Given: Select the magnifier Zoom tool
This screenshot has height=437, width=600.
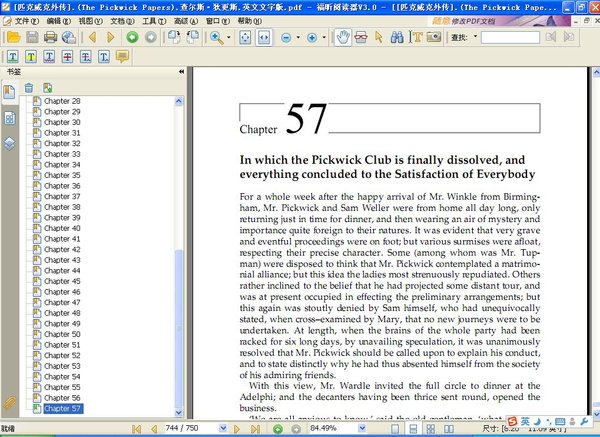Looking at the screenshot, I should tap(217, 38).
